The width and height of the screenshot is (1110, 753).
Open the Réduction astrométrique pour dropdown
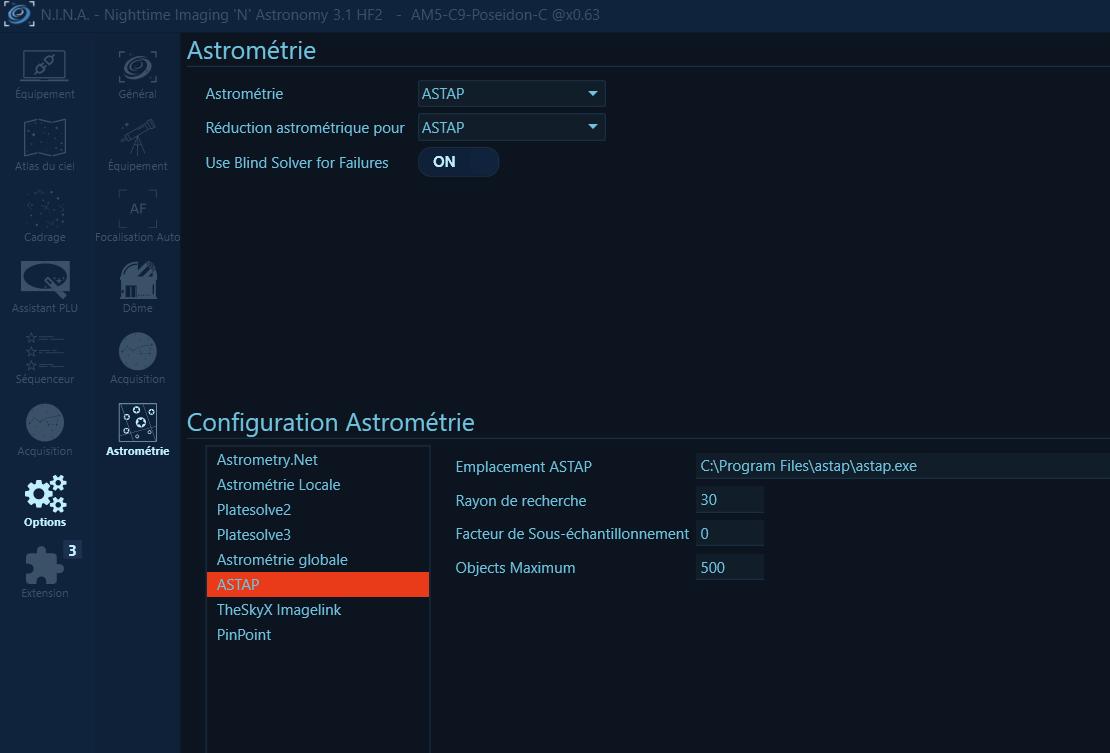(511, 128)
